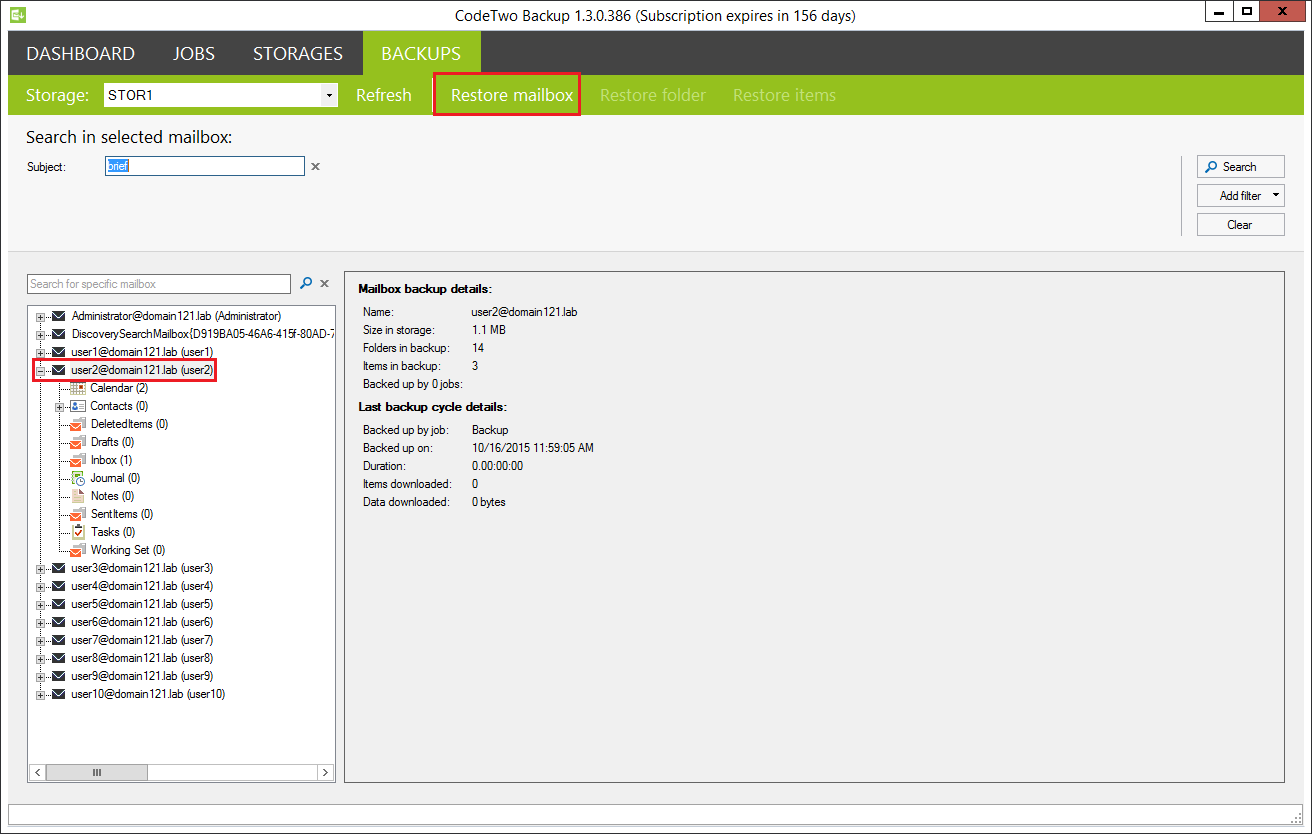The image size is (1312, 834).
Task: Select the BACKUPS tab
Action: tap(421, 54)
